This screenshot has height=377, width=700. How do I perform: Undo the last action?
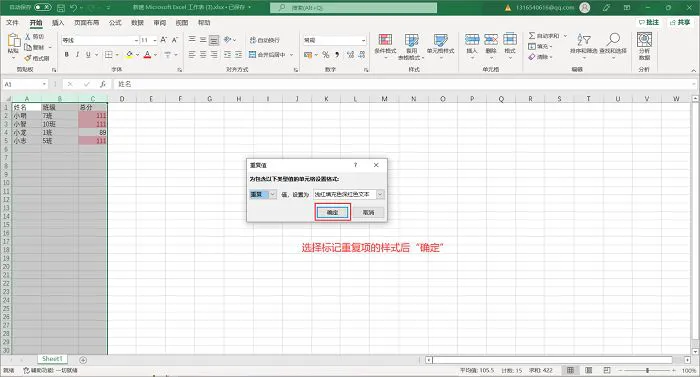tap(74, 8)
